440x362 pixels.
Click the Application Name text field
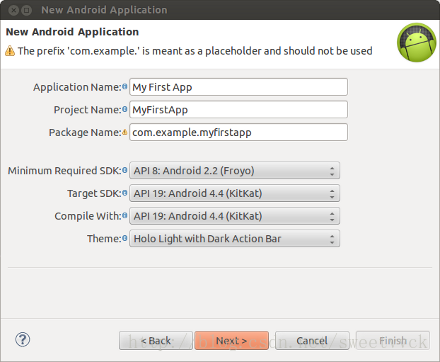click(x=238, y=87)
